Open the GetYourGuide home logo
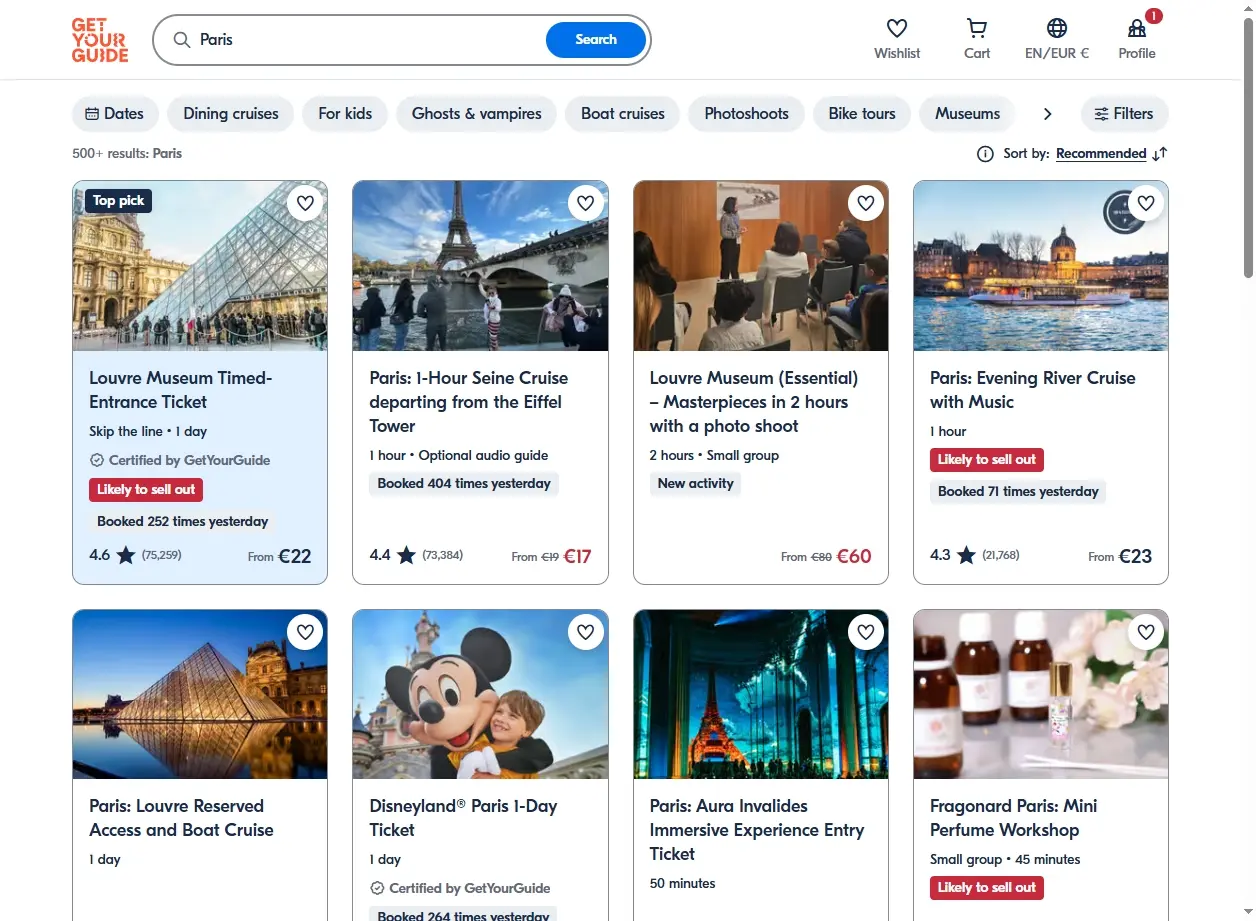Image resolution: width=1256 pixels, height=921 pixels. 100,40
